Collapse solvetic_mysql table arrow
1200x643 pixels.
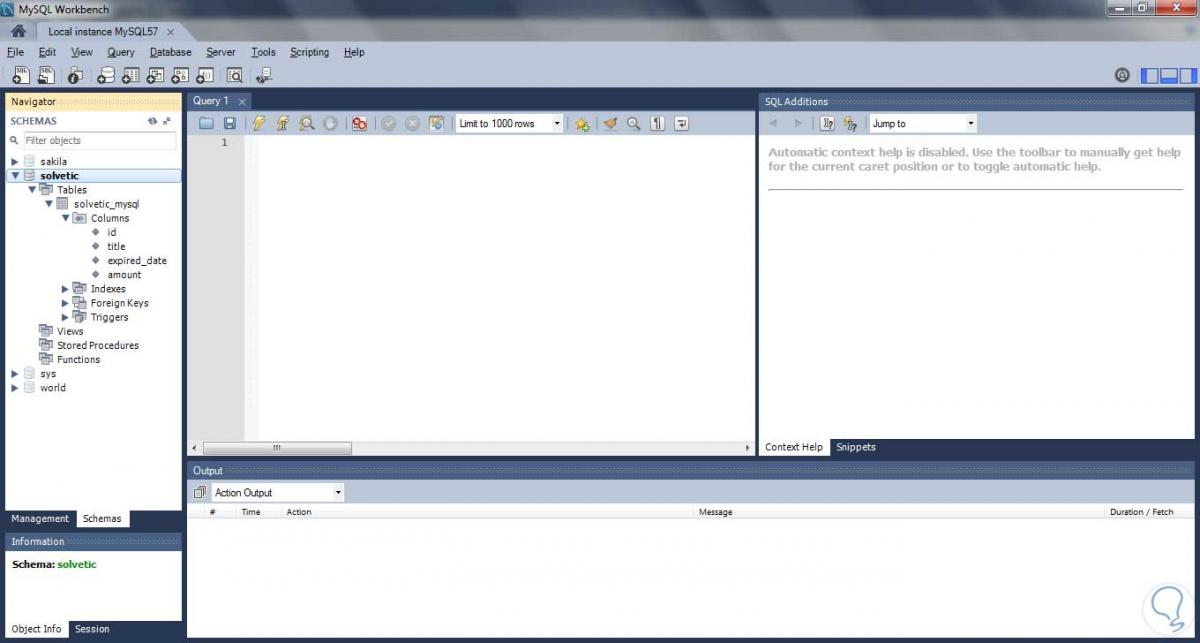48,204
